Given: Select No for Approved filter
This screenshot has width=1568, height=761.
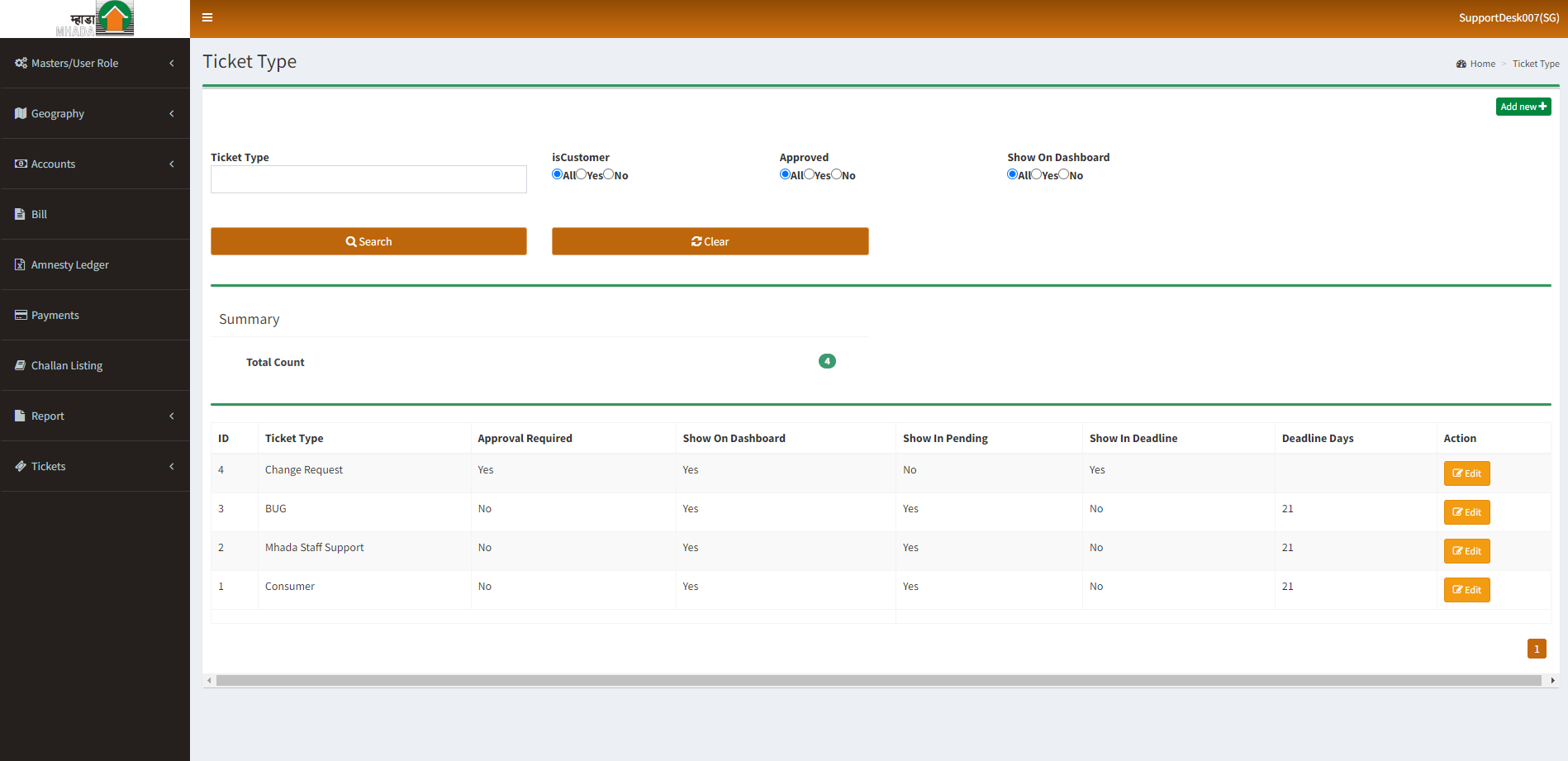Looking at the screenshot, I should tap(836, 174).
